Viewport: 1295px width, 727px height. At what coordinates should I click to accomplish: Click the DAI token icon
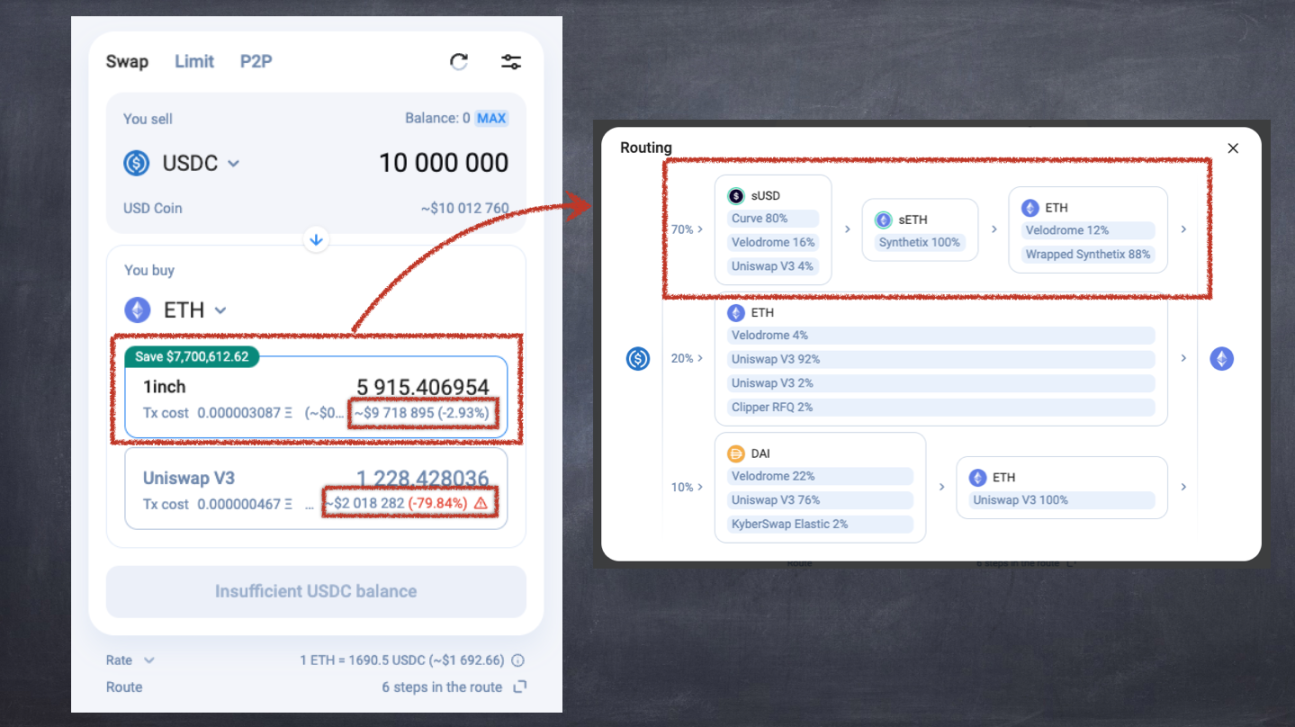pos(736,454)
